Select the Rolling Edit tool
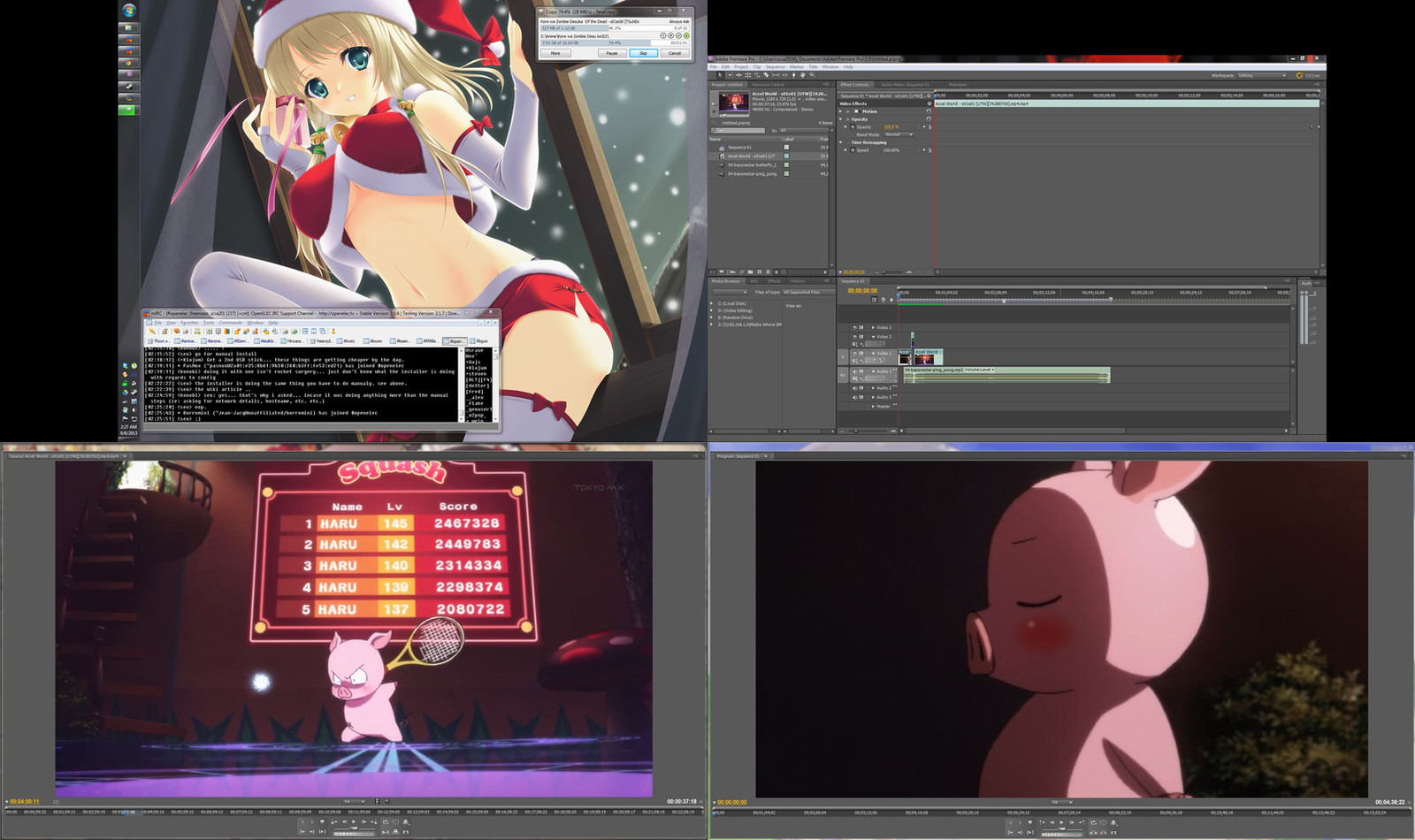The height and width of the screenshot is (840, 1415). click(x=748, y=75)
